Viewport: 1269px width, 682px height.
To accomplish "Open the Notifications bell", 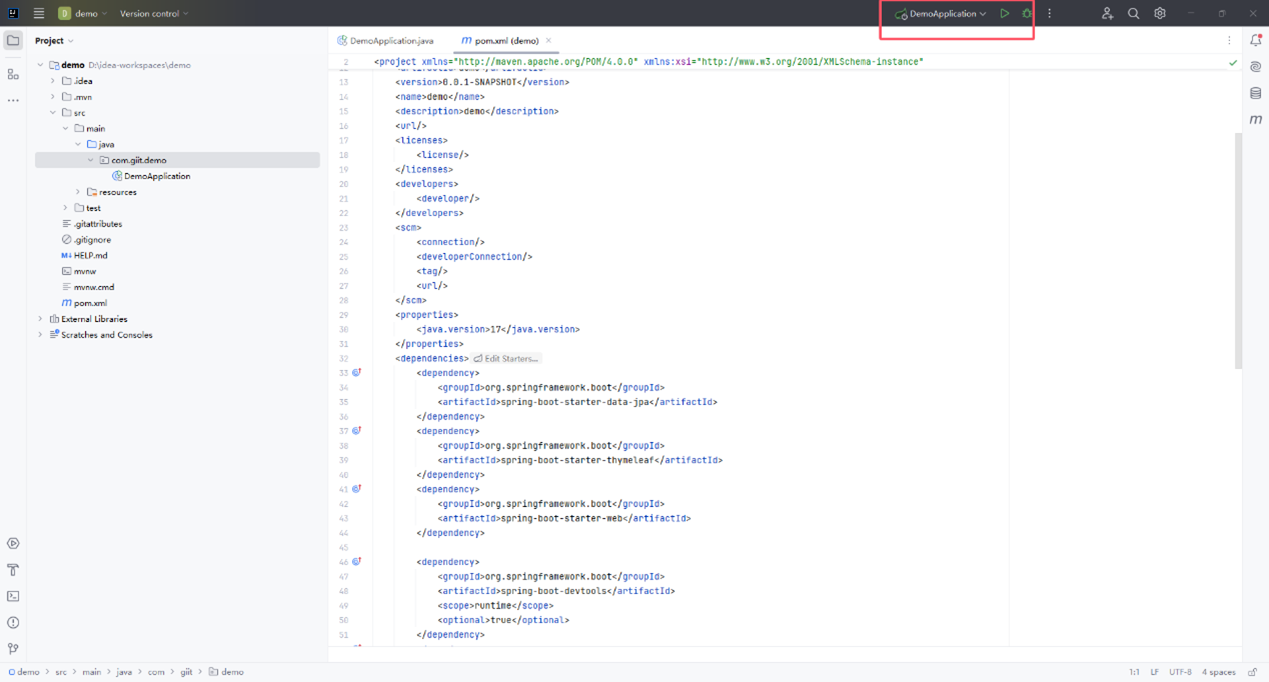I will (1256, 41).
